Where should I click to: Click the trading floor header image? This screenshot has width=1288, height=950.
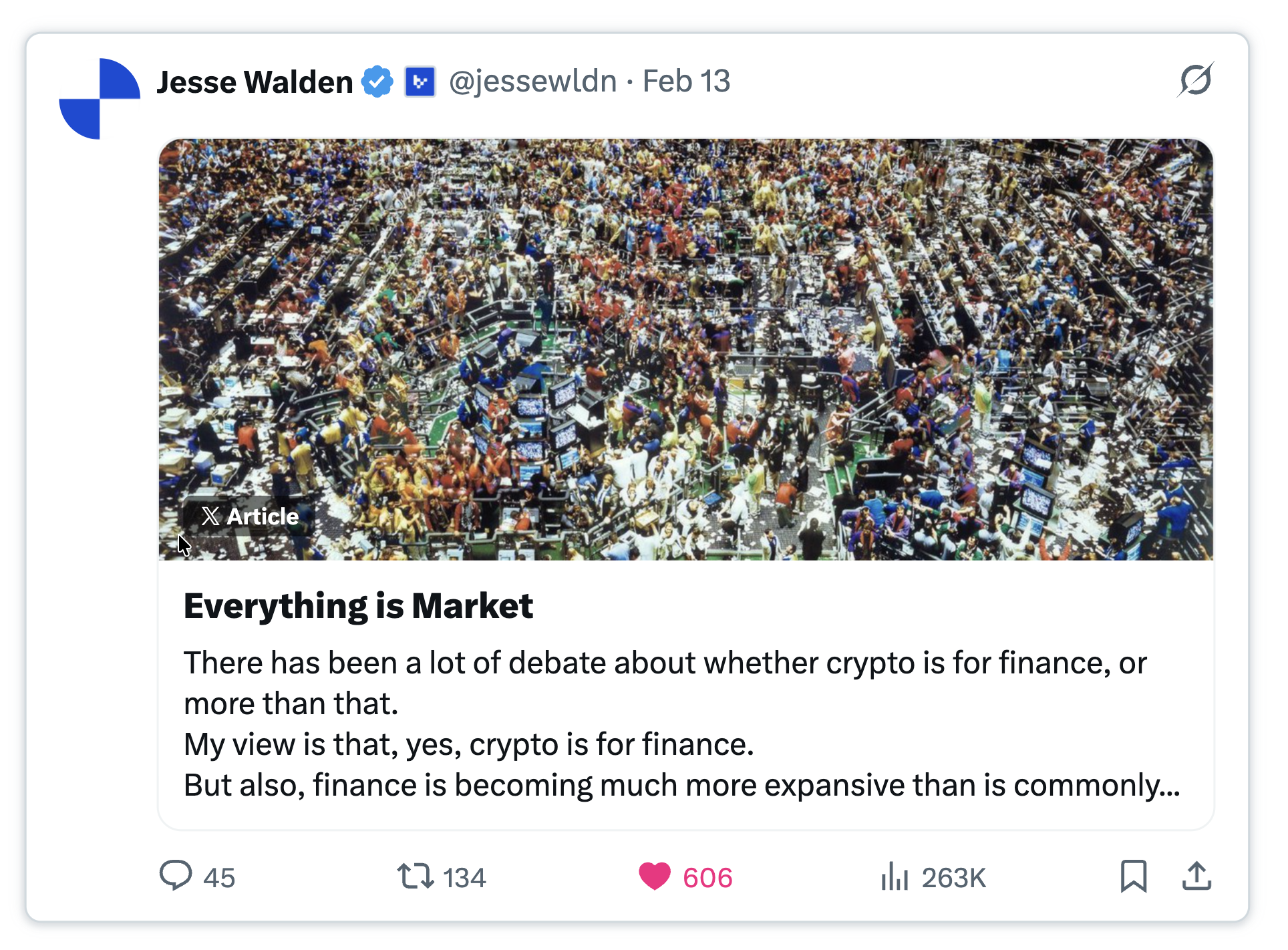point(687,347)
